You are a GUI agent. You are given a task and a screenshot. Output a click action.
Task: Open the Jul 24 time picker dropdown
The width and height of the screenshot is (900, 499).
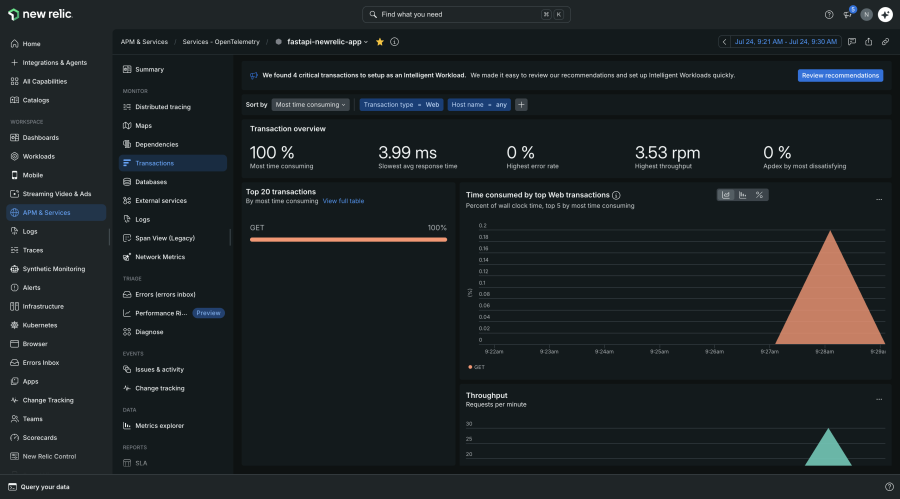(x=785, y=42)
